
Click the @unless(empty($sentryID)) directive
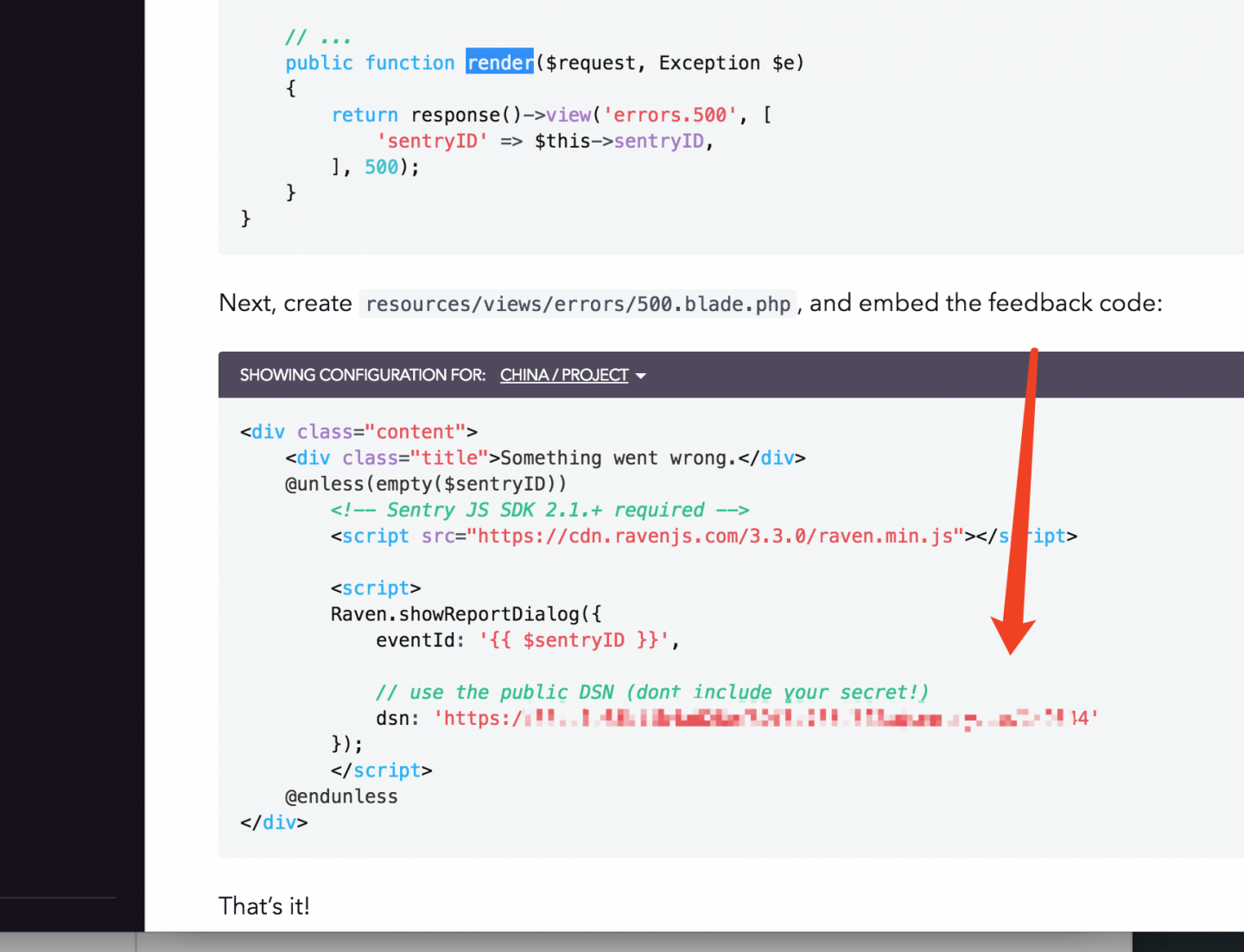click(x=426, y=484)
